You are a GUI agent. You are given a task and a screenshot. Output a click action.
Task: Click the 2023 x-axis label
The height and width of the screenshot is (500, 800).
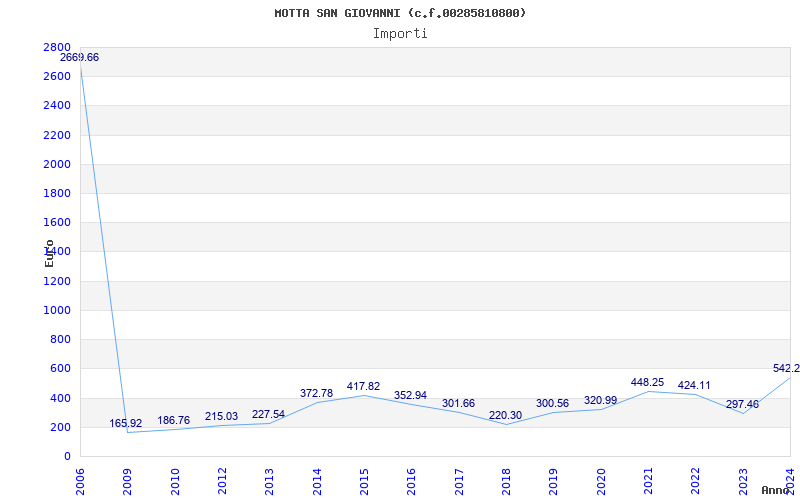tap(742, 482)
